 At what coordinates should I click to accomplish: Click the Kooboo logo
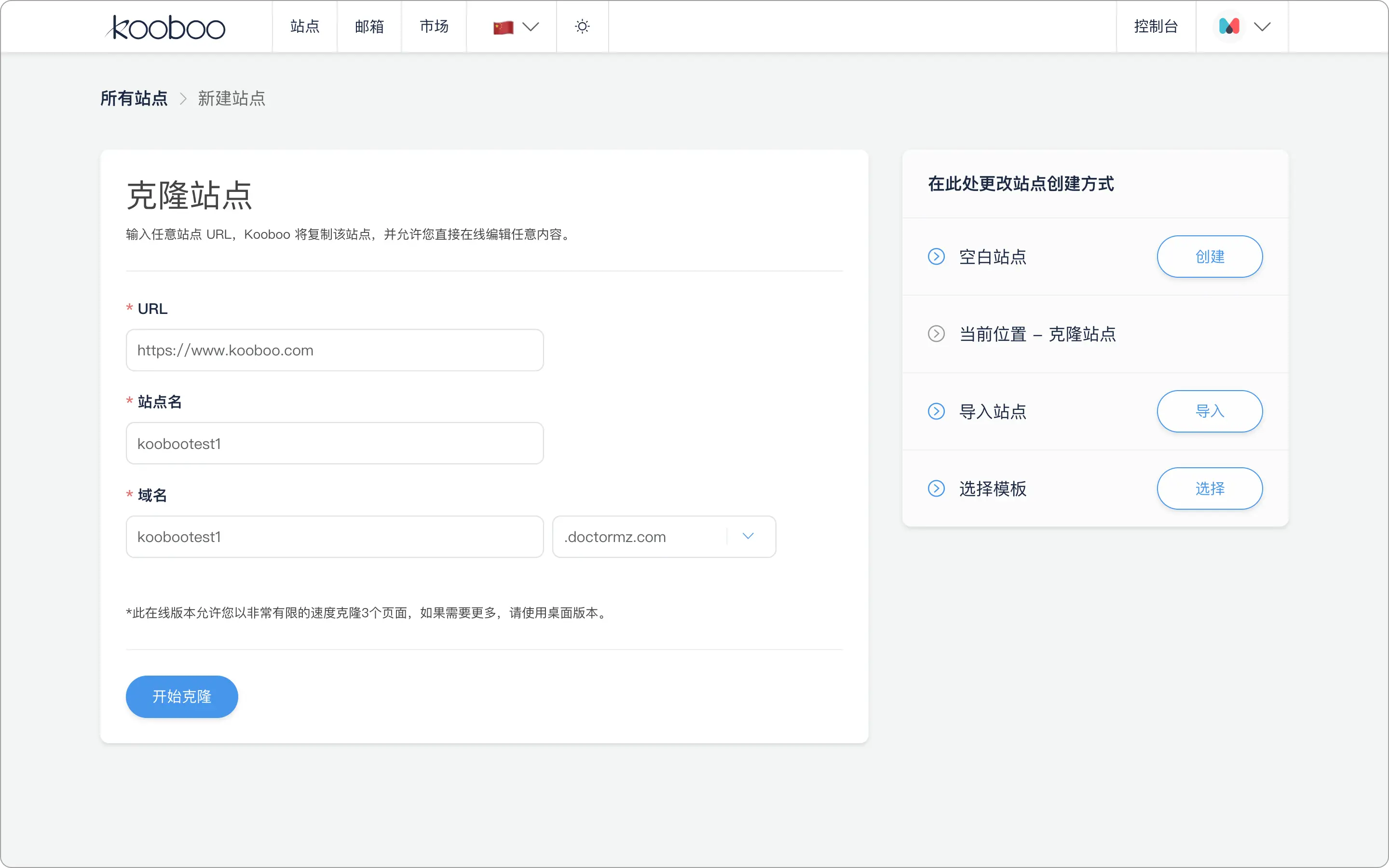[x=165, y=27]
